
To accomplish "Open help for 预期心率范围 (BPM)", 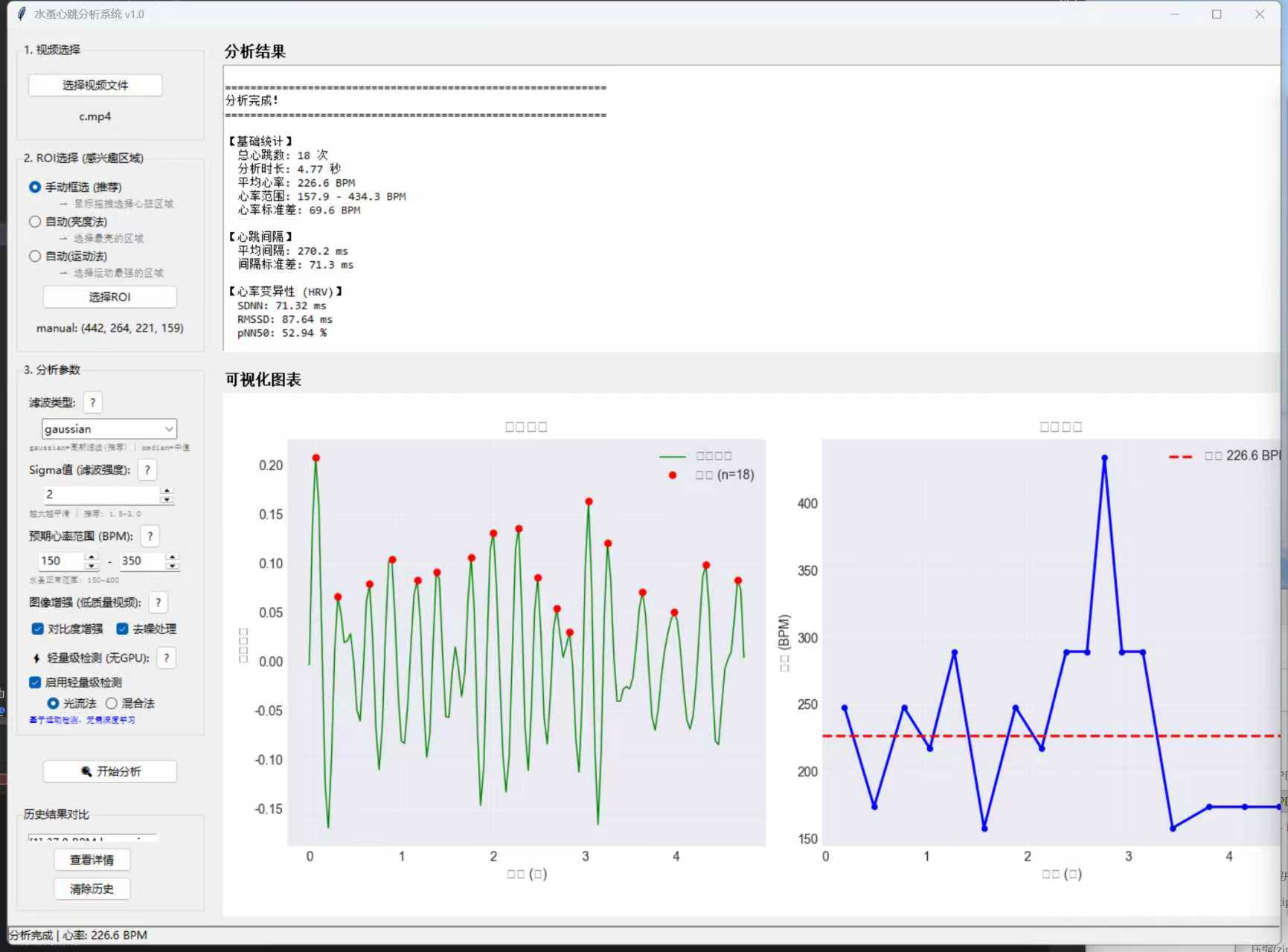I will pos(150,536).
